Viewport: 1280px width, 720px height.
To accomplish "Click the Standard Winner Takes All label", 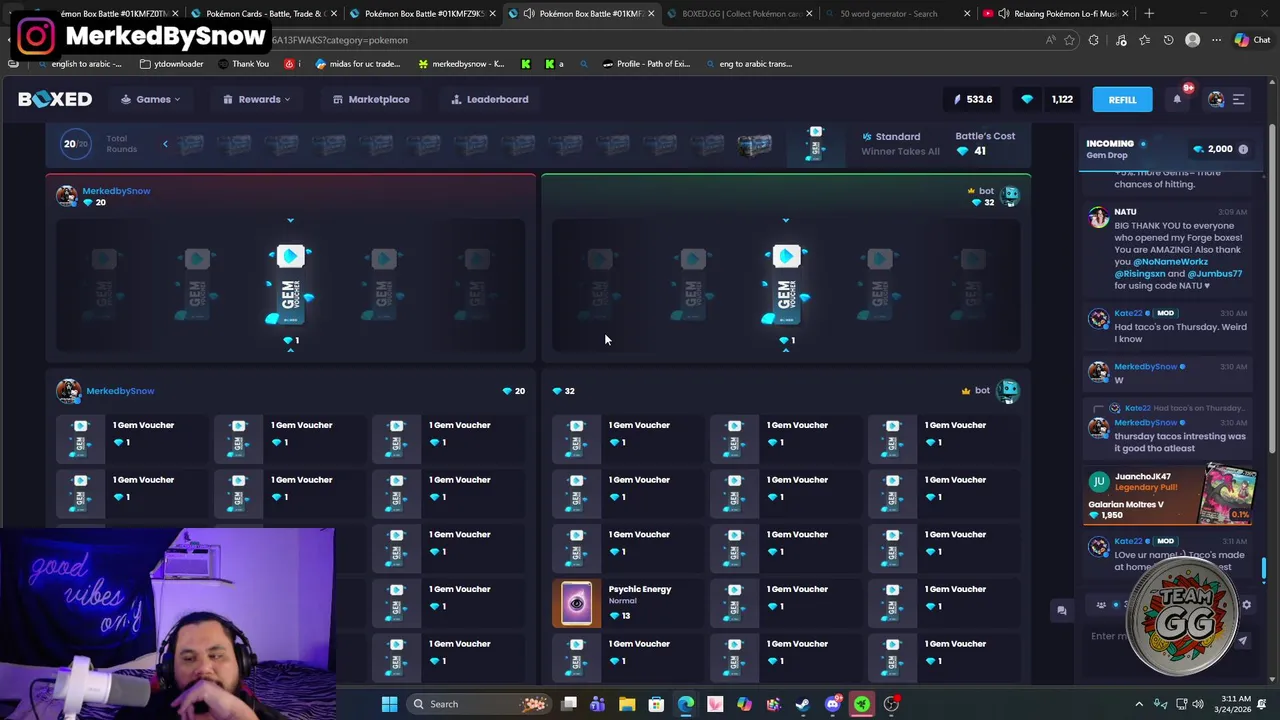I will pyautogui.click(x=900, y=144).
